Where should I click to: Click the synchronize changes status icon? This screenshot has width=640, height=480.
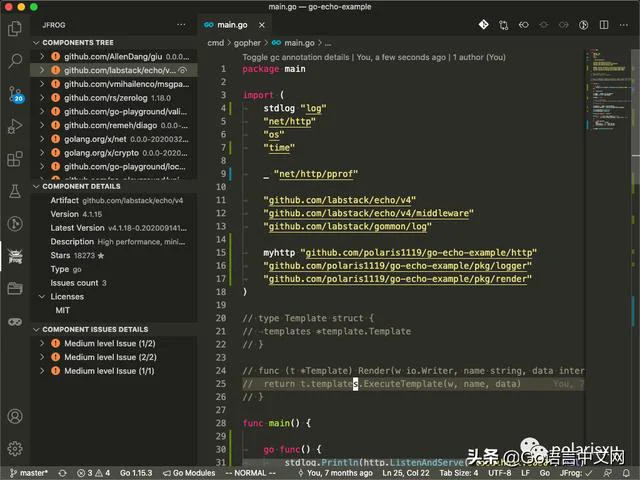click(62, 473)
